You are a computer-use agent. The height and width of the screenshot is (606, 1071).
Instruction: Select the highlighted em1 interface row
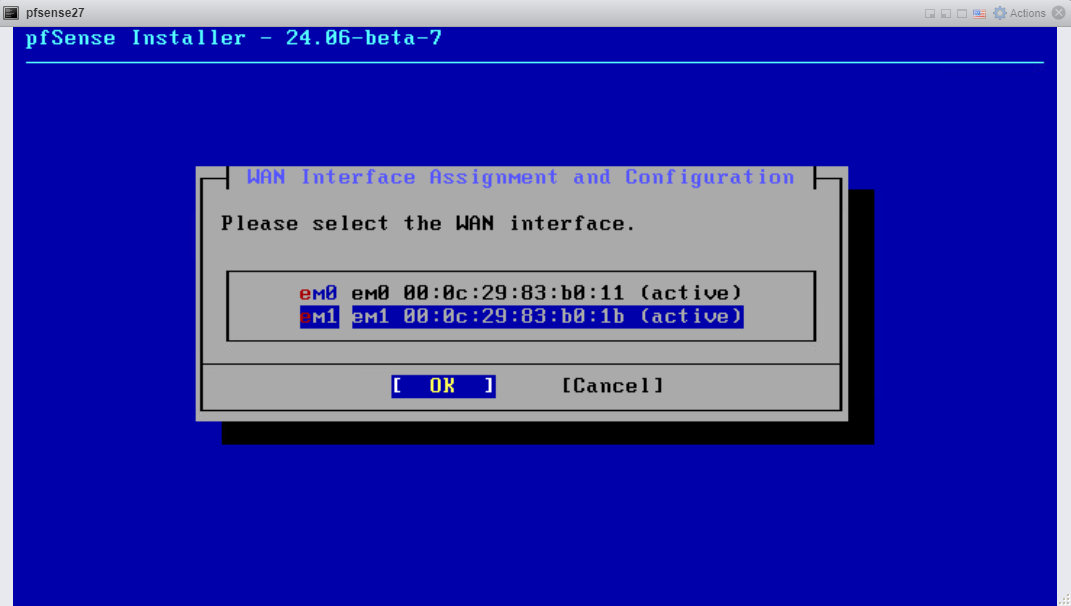click(520, 316)
